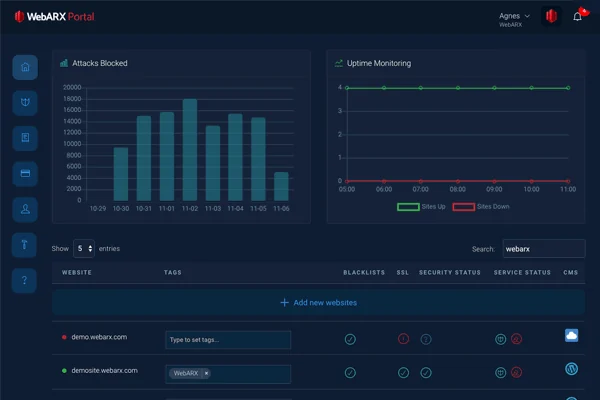Image resolution: width=600 pixels, height=400 pixels.
Task: Click the Attacks Blocked panel title
Action: (x=100, y=63)
